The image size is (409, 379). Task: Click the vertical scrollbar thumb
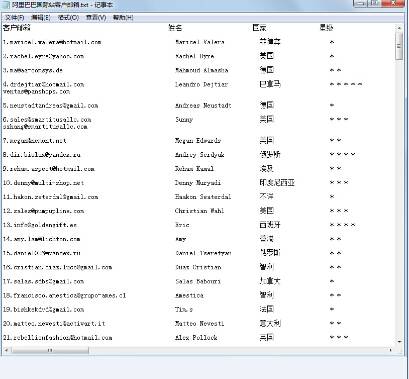(399, 46)
